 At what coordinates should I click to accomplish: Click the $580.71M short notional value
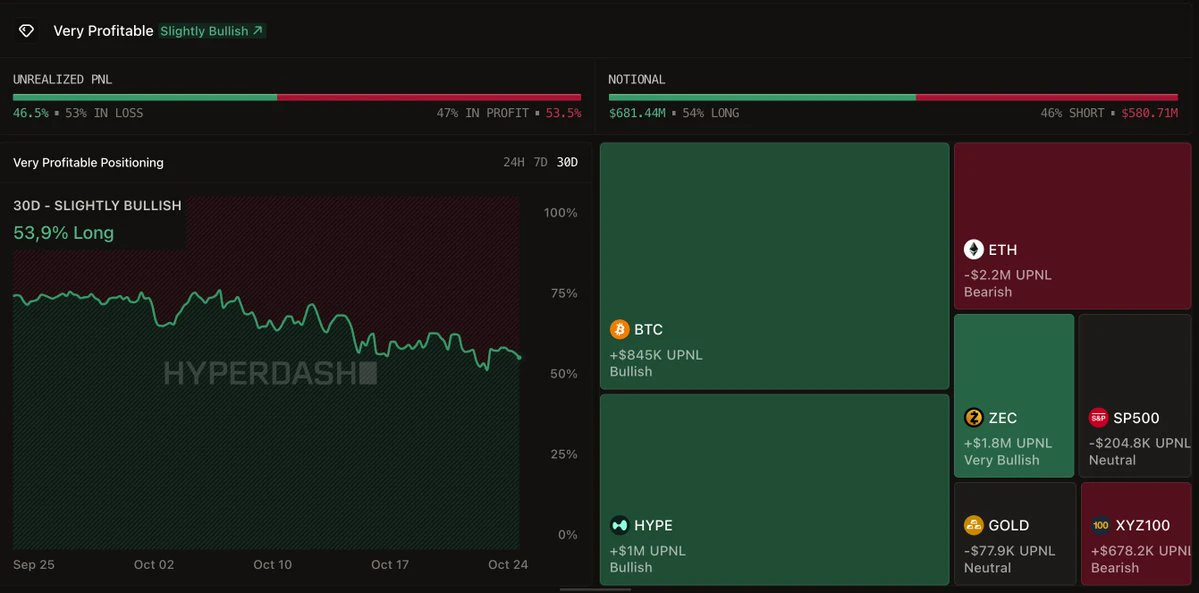[1149, 113]
